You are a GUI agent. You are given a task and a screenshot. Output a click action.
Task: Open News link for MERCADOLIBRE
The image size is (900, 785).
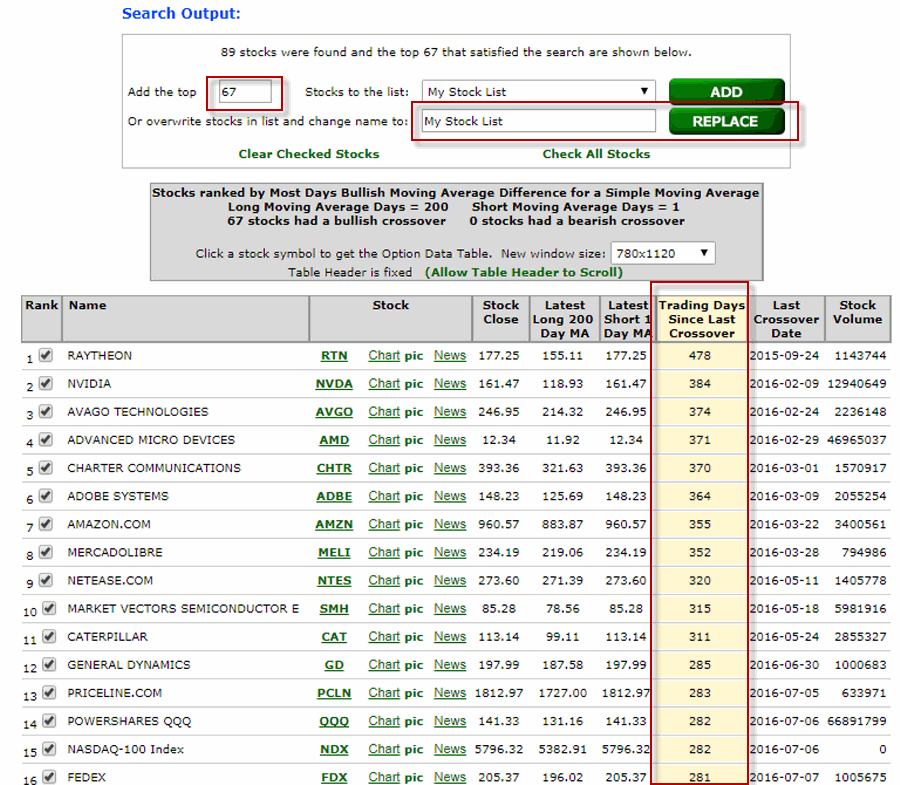(x=450, y=553)
